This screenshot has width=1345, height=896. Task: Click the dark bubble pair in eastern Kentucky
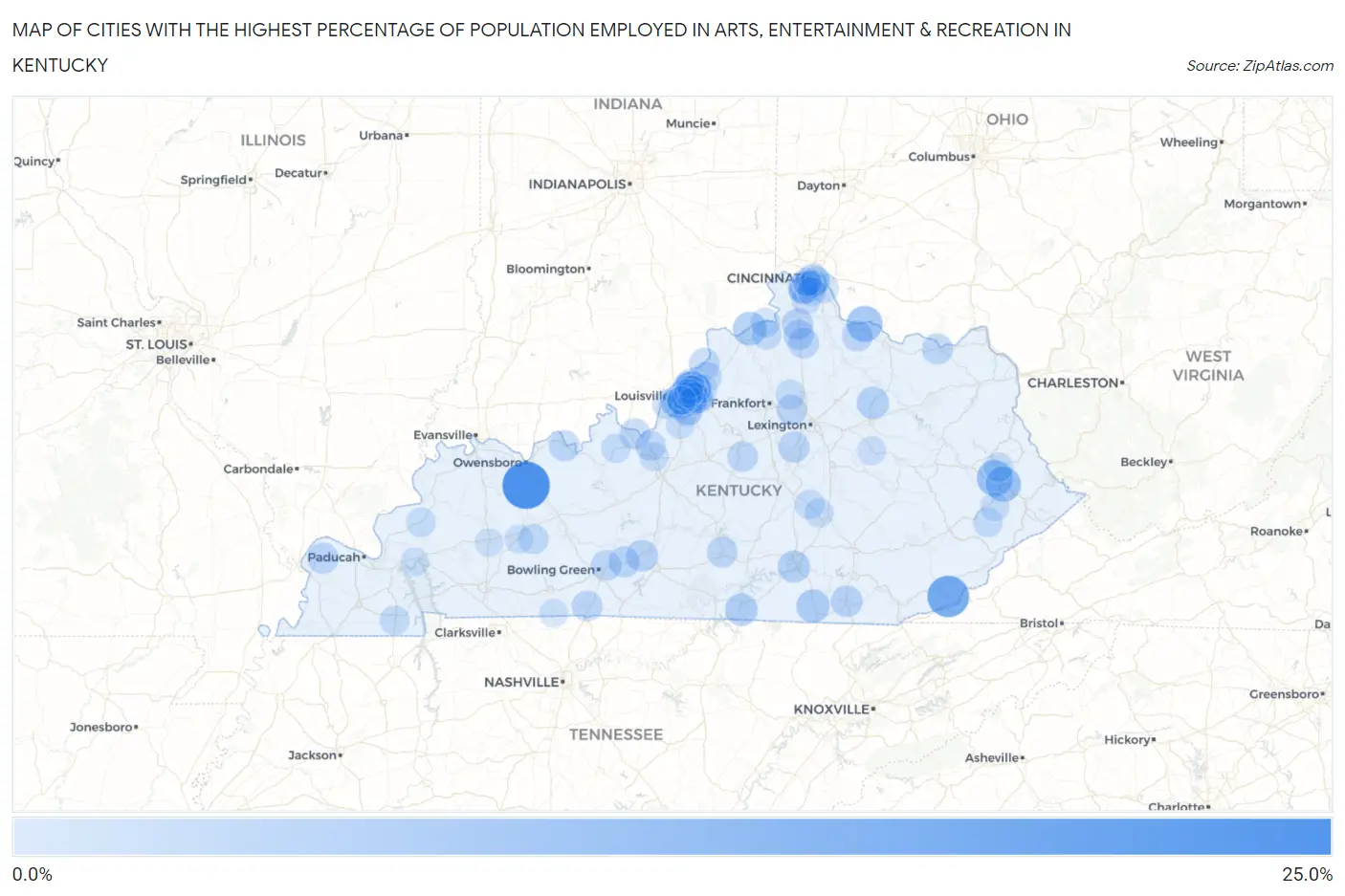tap(999, 480)
